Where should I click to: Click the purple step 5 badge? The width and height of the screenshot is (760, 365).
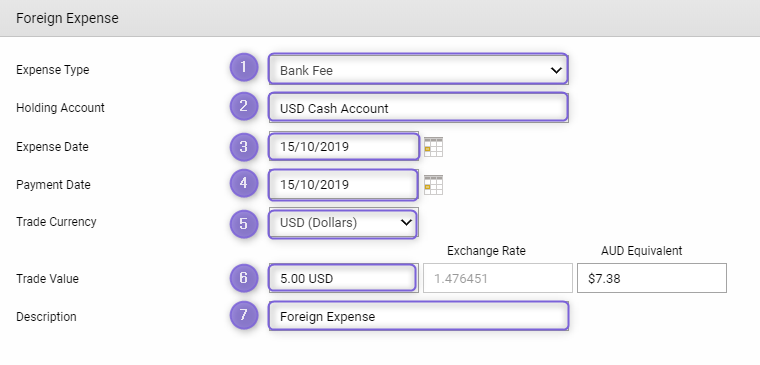point(243,223)
